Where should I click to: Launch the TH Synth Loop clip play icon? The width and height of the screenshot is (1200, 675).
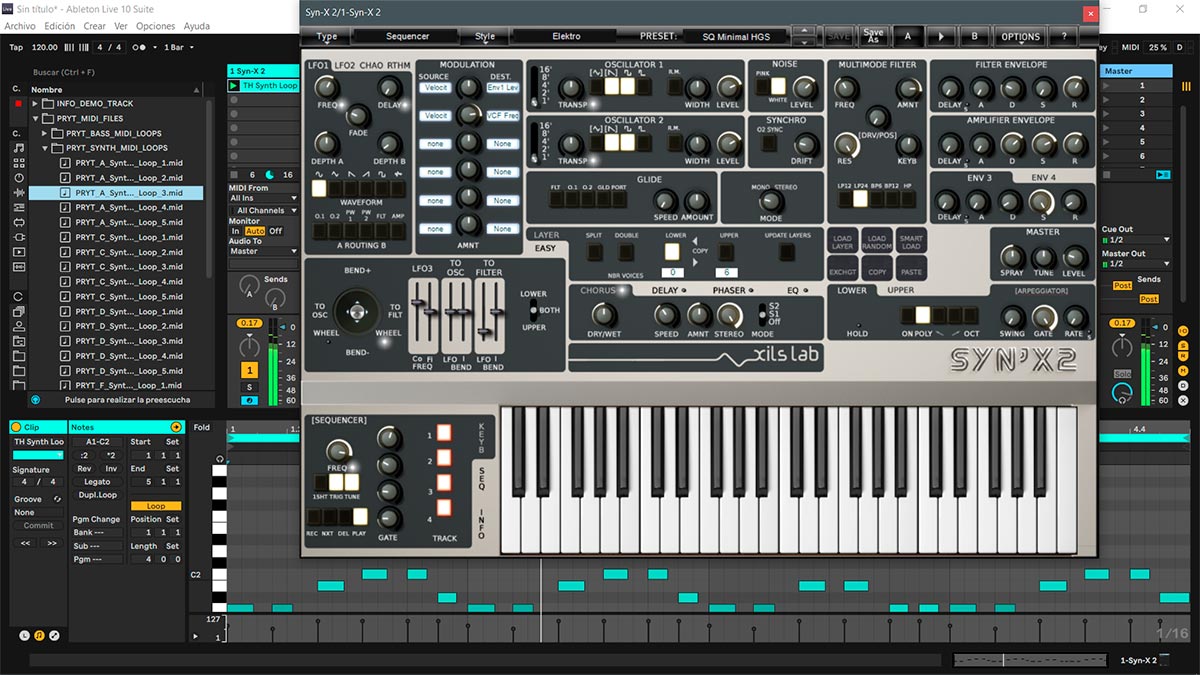234,86
